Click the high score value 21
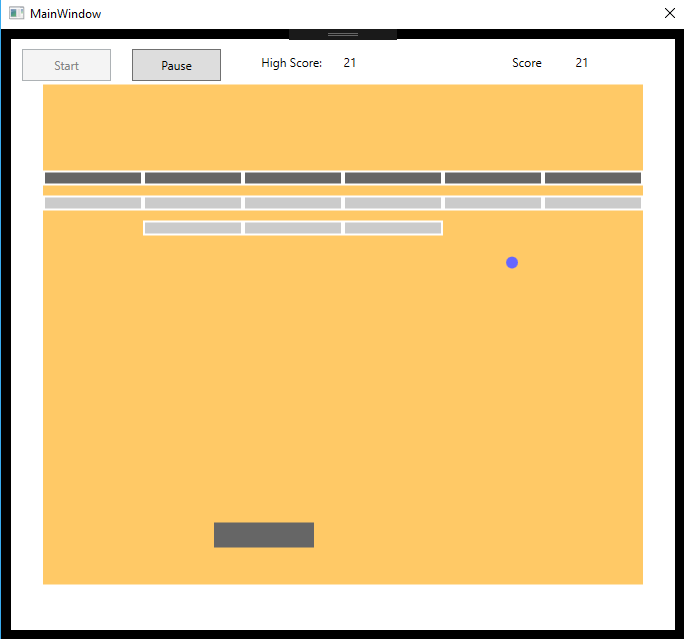This screenshot has width=684, height=639. click(349, 63)
